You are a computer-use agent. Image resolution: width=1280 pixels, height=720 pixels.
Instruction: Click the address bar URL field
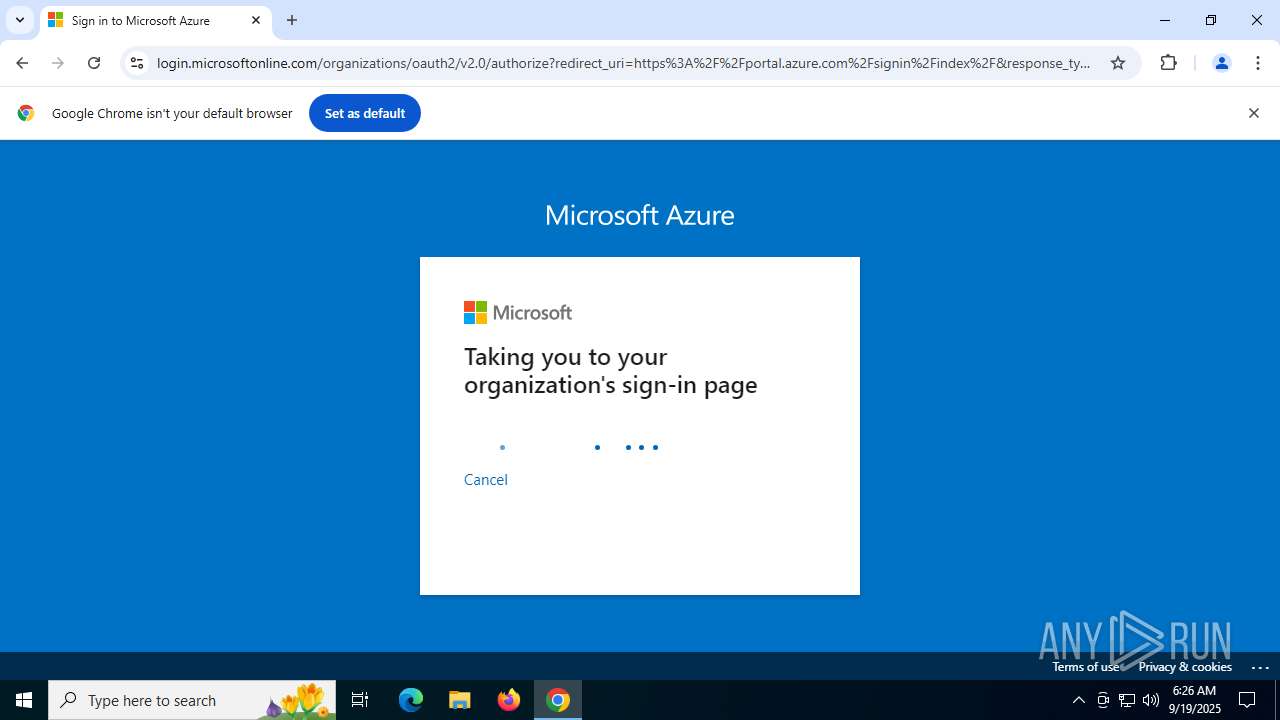623,63
